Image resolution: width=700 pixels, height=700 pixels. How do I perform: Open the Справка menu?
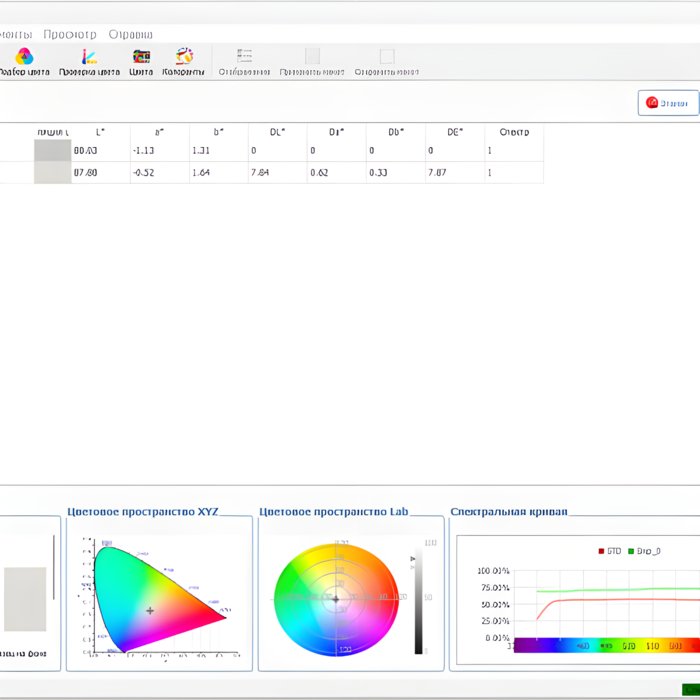(130, 34)
